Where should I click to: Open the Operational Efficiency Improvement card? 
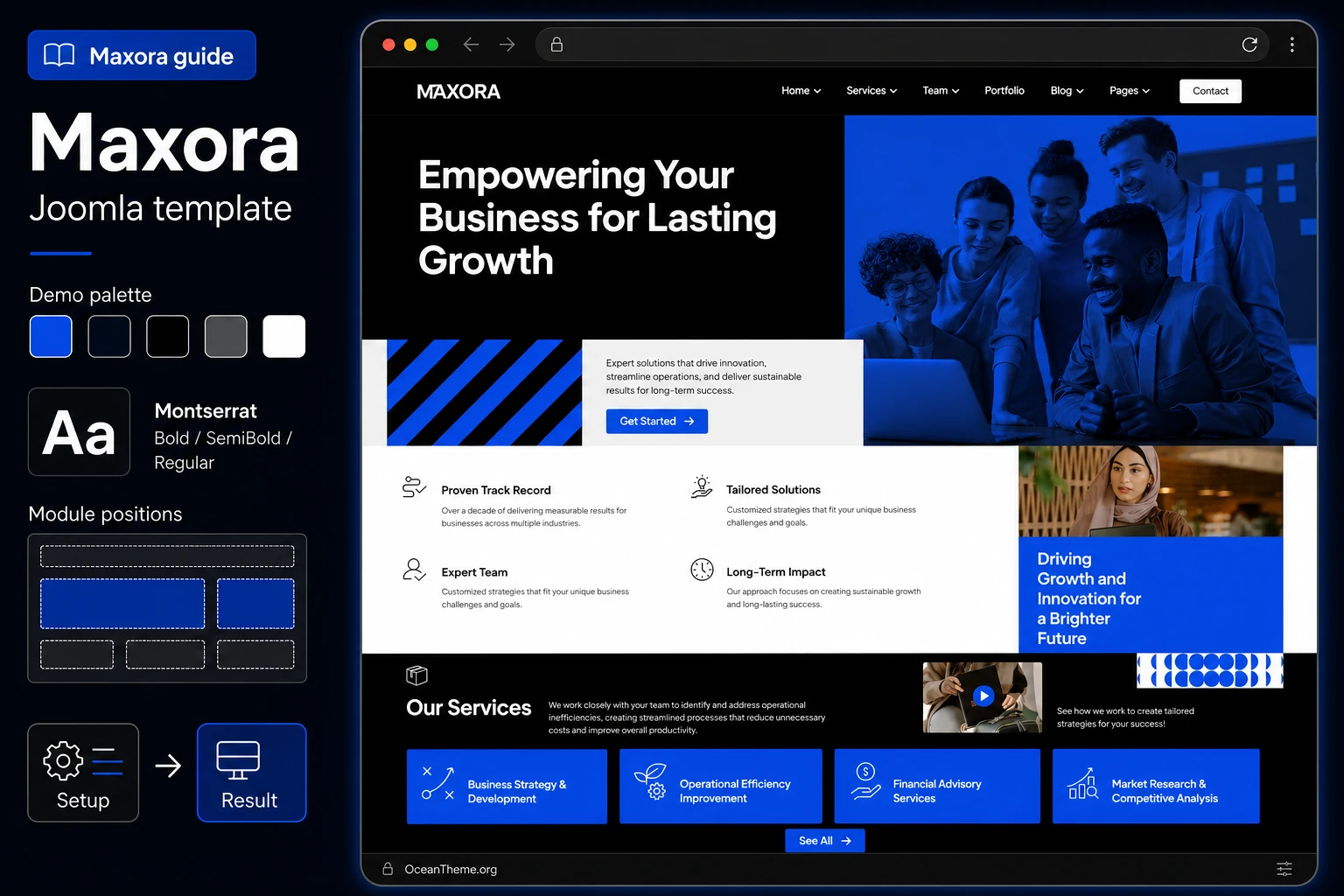click(721, 786)
